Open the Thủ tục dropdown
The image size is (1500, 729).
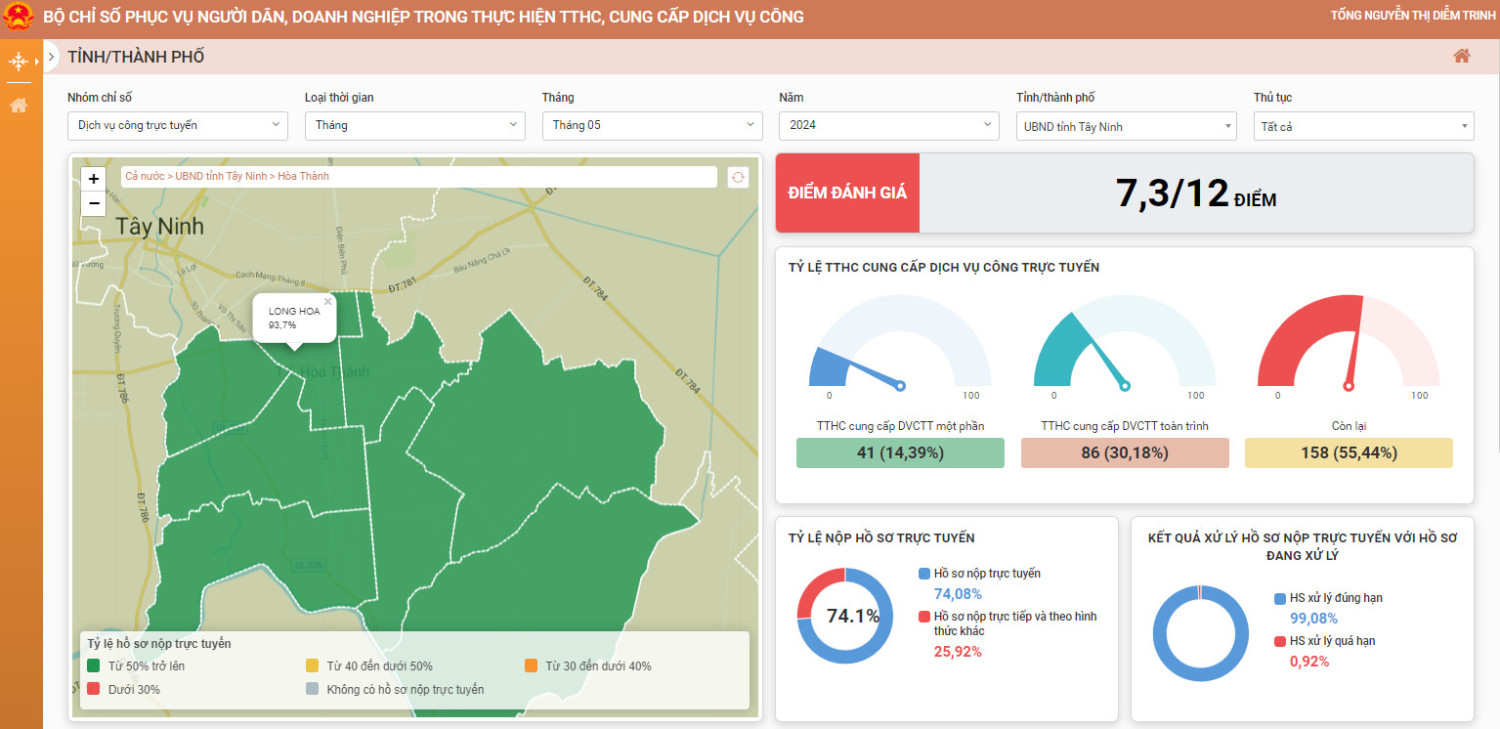click(x=1364, y=127)
